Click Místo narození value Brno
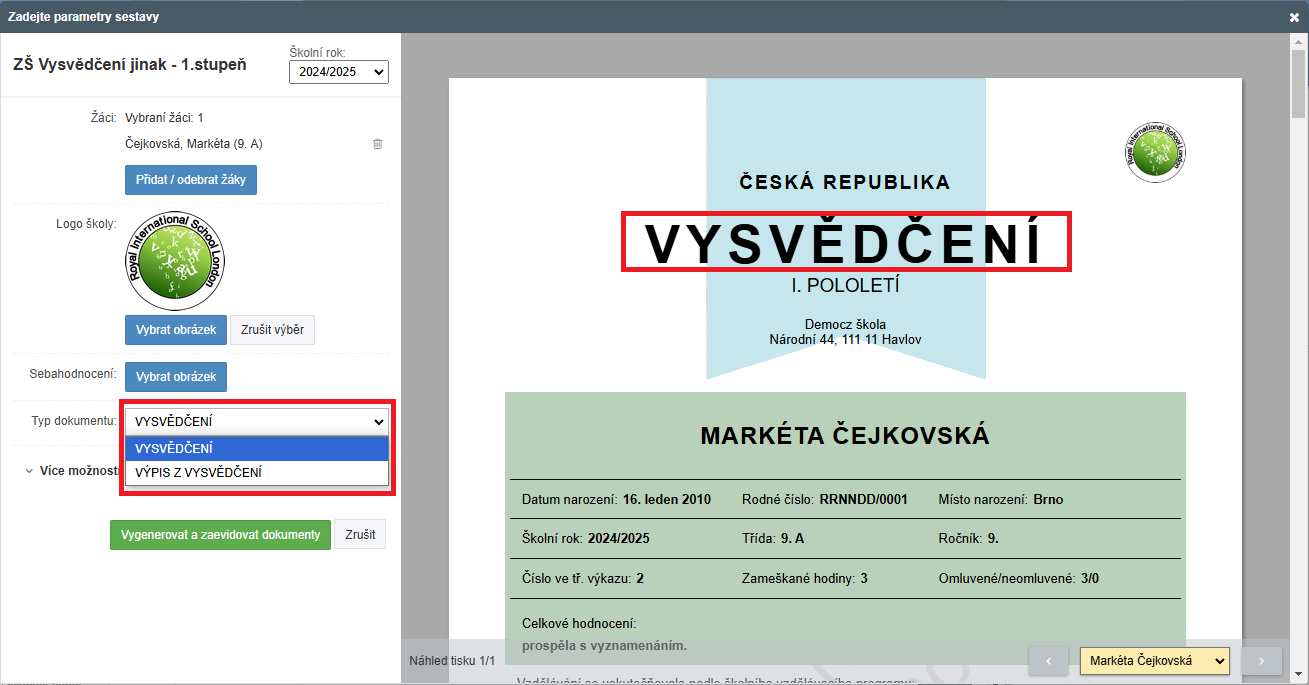The height and width of the screenshot is (685, 1309). pyautogui.click(x=1048, y=499)
